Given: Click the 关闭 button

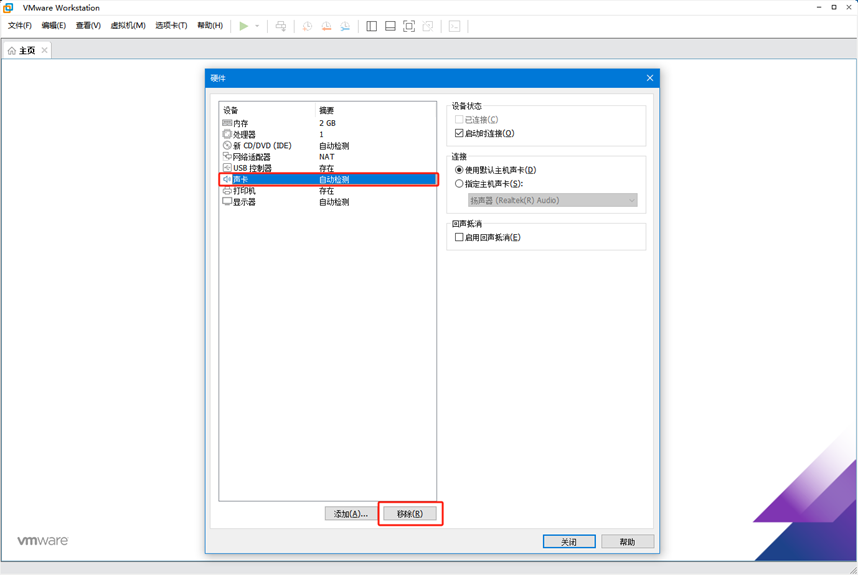Looking at the screenshot, I should (x=569, y=542).
